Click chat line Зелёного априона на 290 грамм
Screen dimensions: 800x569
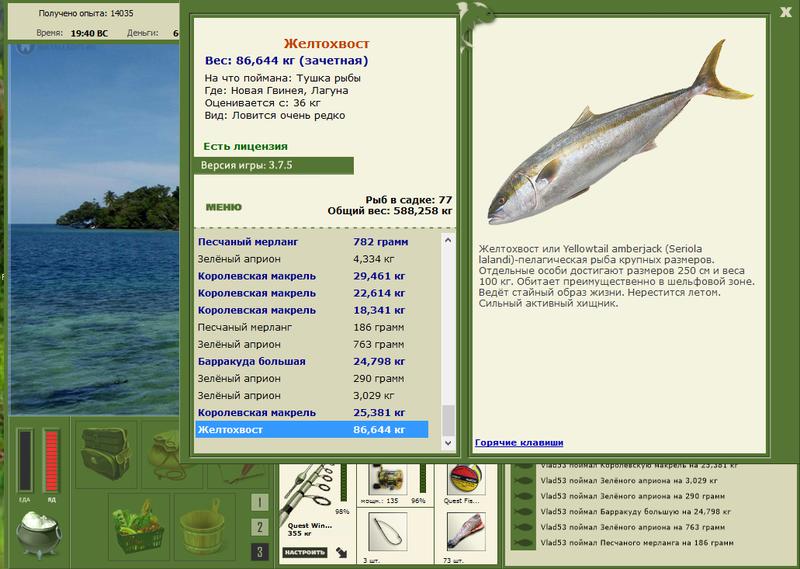pos(633,496)
